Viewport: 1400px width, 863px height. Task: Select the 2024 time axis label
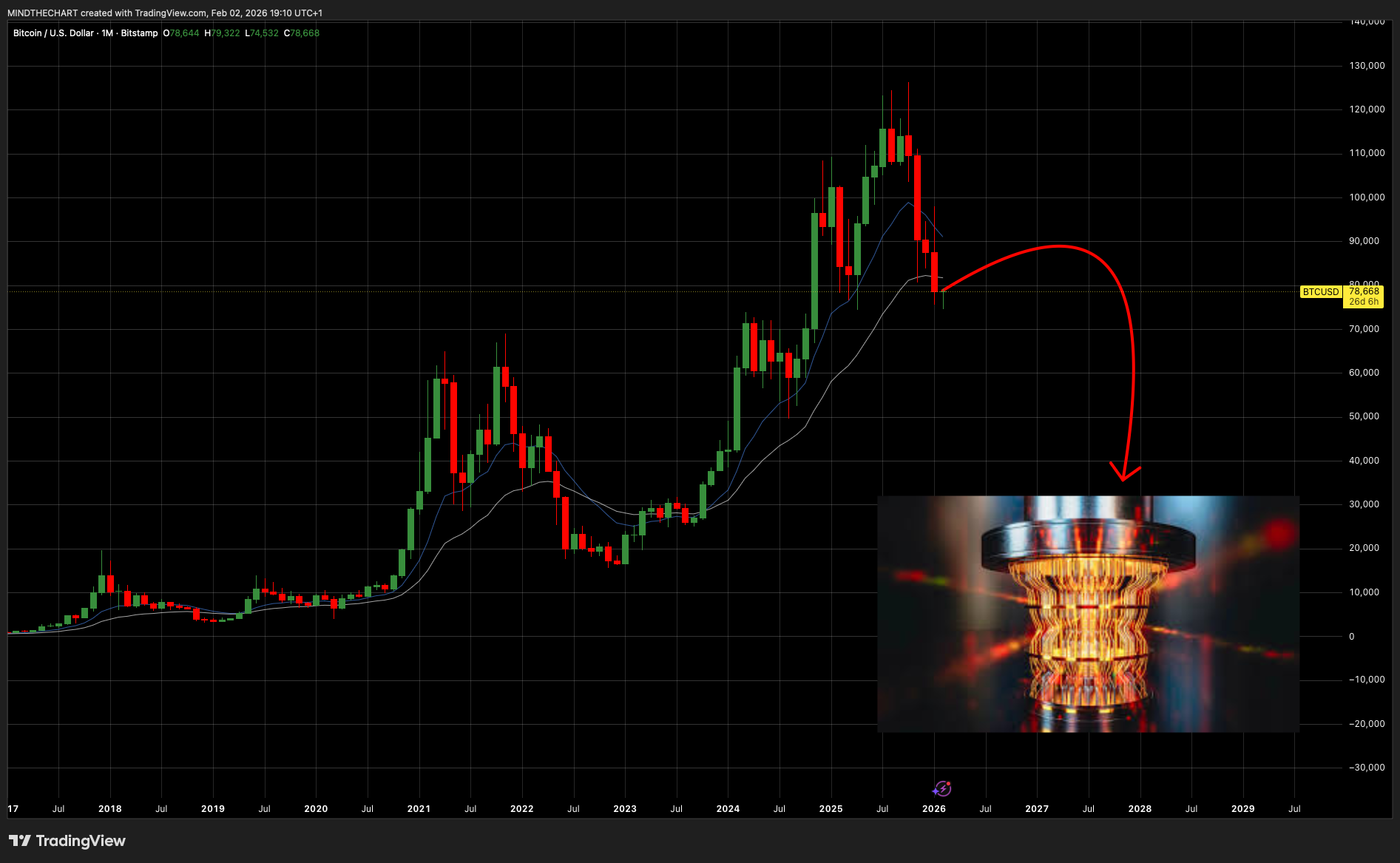(728, 808)
